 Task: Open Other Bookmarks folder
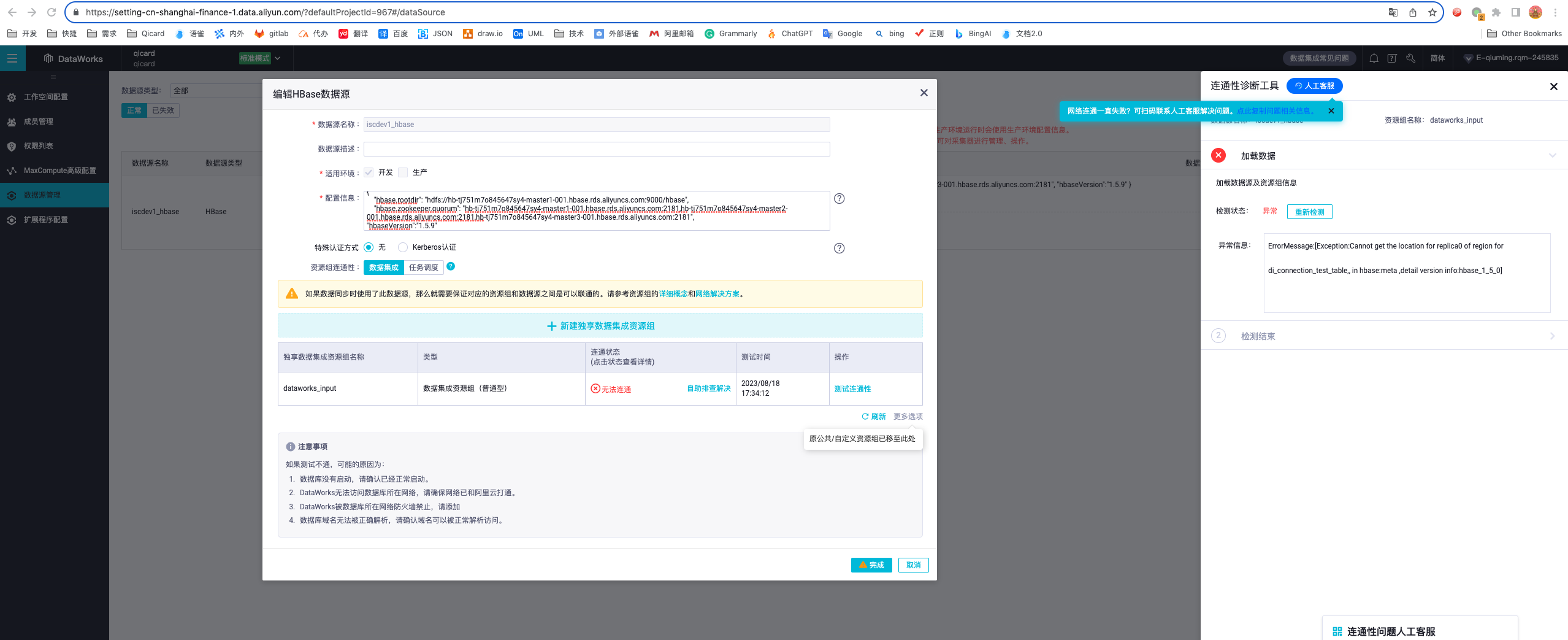(x=1524, y=34)
